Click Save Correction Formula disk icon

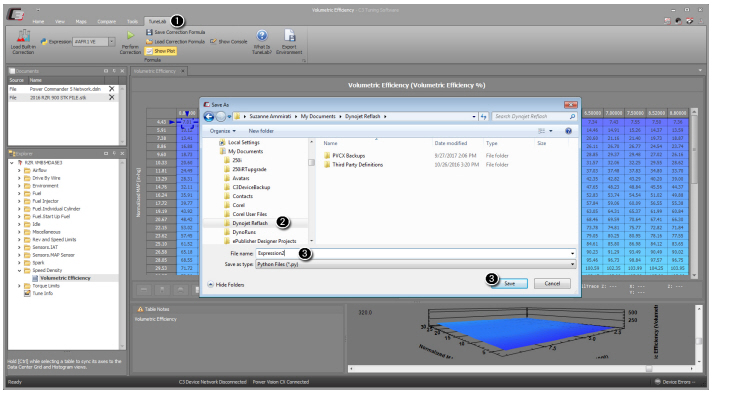[149, 32]
